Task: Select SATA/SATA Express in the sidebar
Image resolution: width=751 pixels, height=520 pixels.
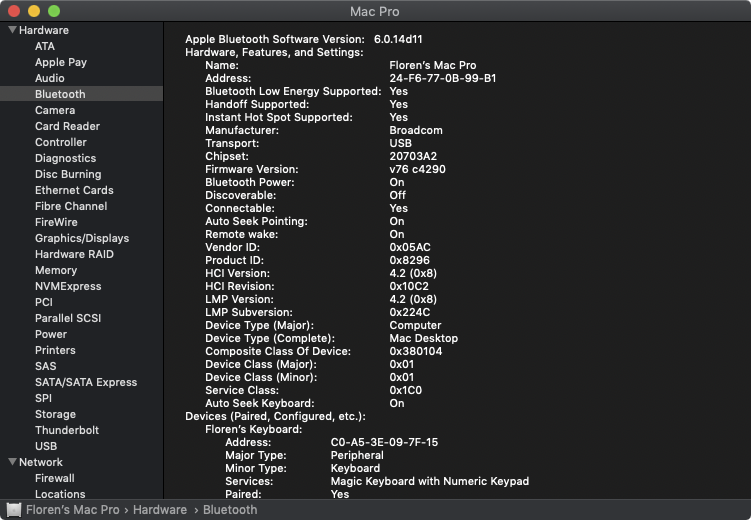Action: (86, 382)
